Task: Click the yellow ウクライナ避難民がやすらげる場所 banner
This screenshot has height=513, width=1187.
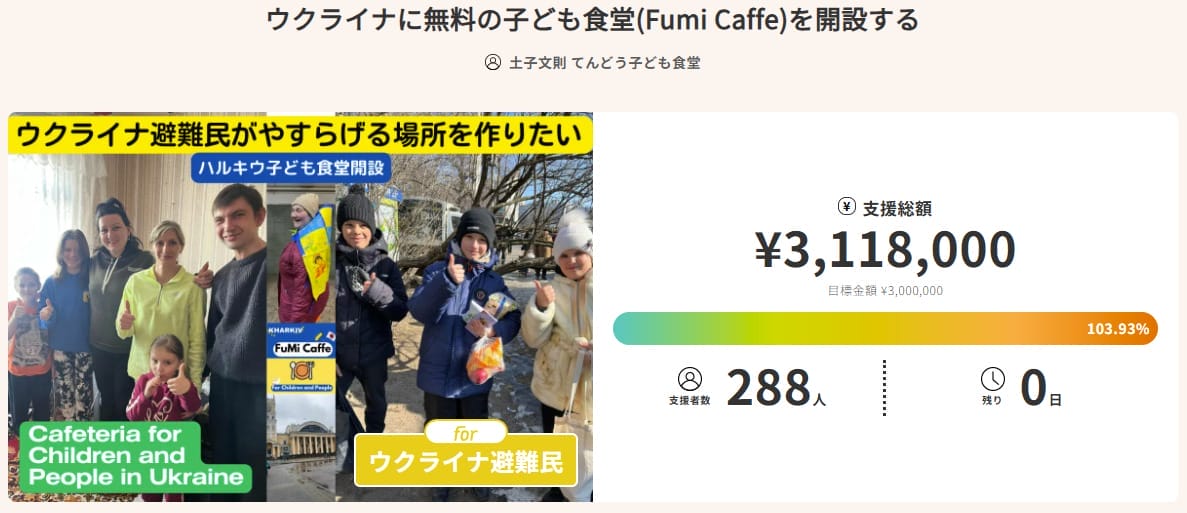Action: 300,136
